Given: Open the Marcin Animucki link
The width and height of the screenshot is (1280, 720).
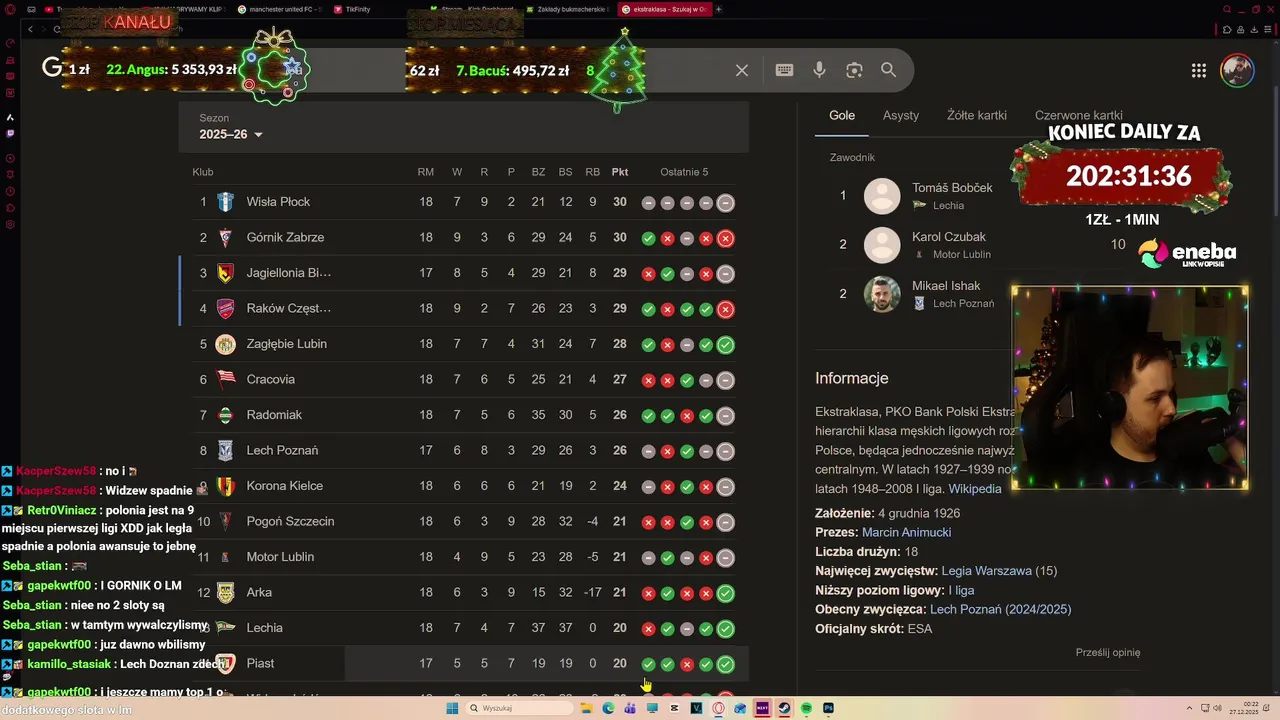Looking at the screenshot, I should (906, 532).
